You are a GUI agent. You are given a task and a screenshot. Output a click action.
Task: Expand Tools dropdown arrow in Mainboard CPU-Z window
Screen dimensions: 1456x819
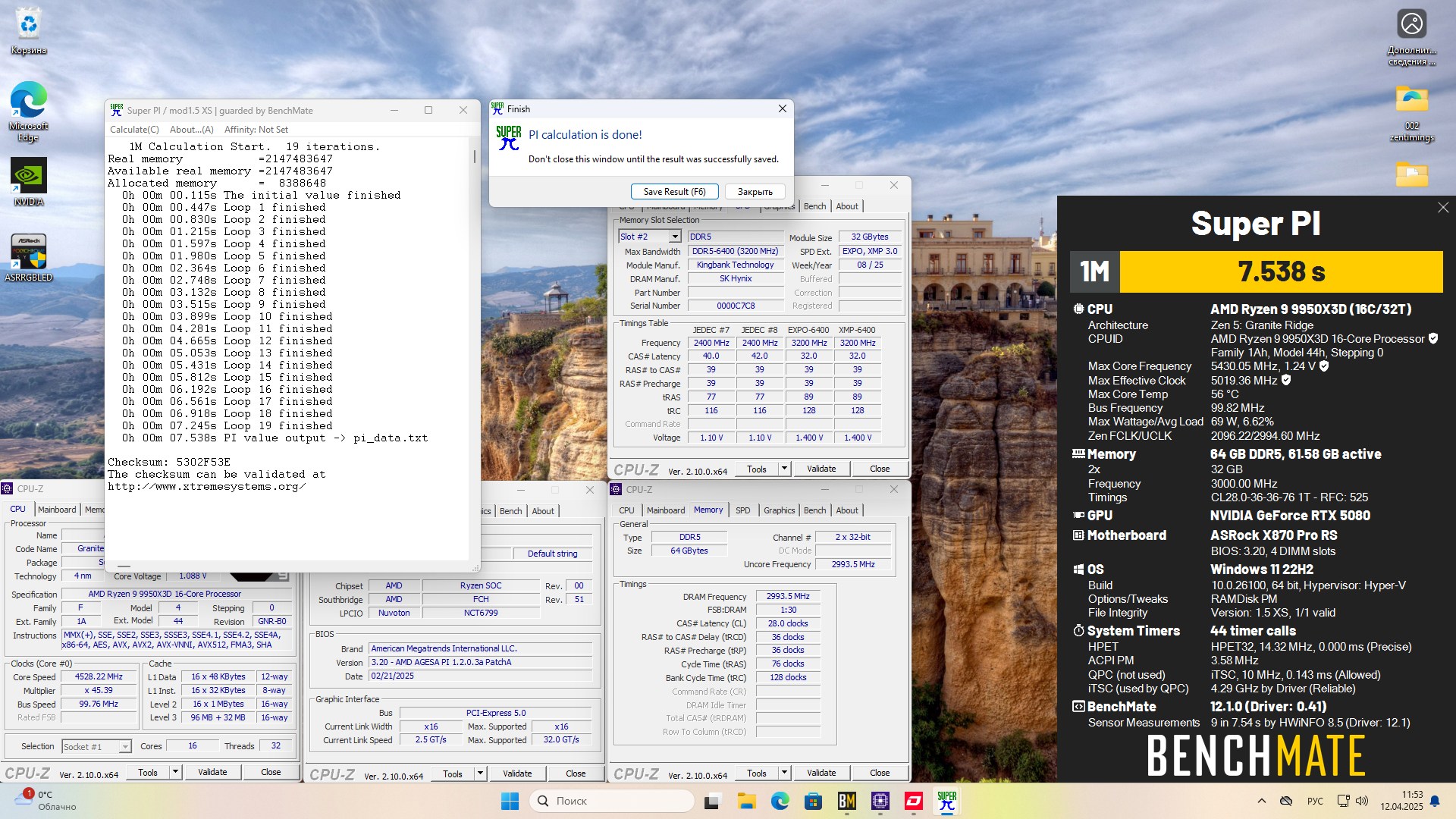pos(480,773)
